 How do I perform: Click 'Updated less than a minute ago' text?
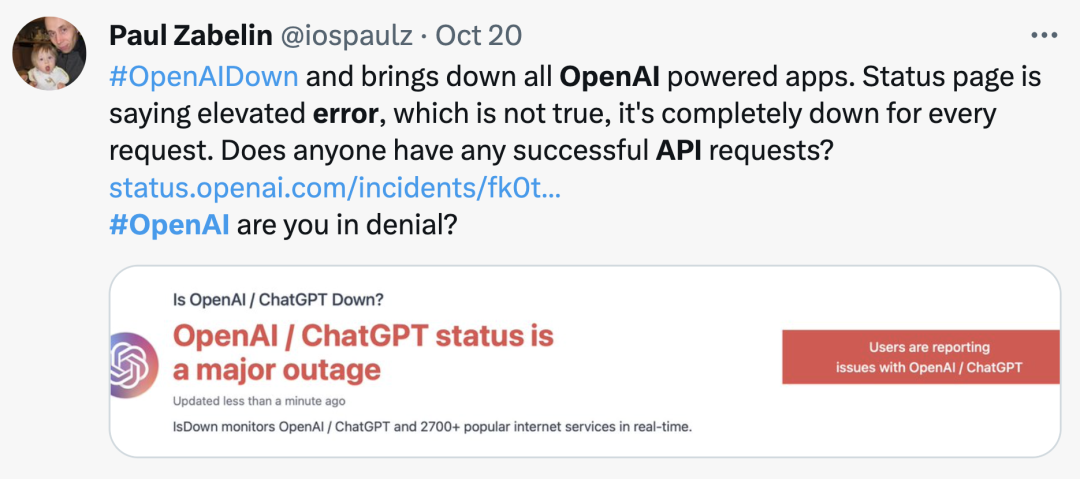pyautogui.click(x=259, y=401)
